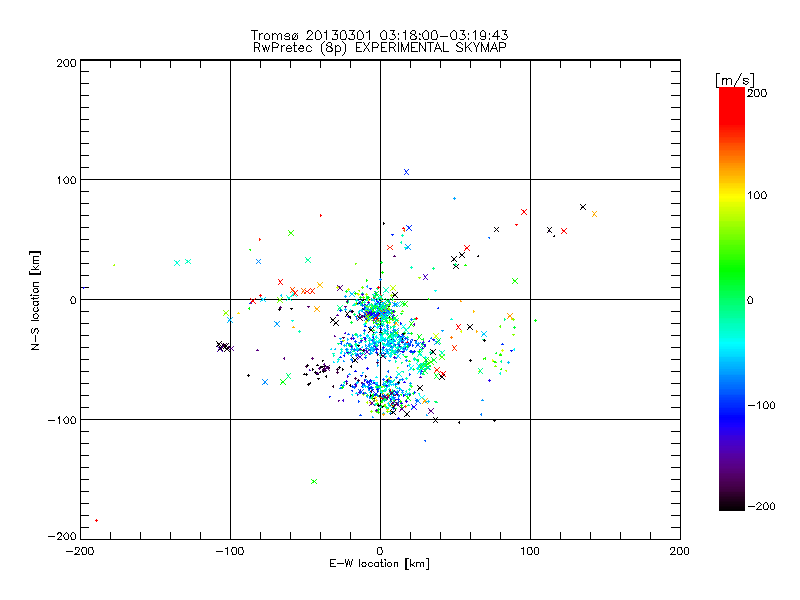
Task: Click the E-W axis tick label "-100"
Action: pyautogui.click(x=230, y=551)
